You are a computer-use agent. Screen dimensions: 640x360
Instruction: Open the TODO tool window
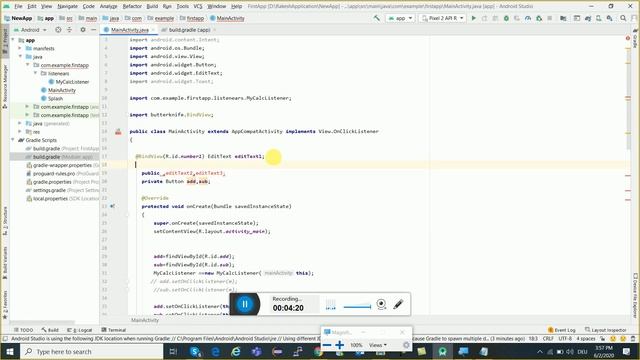click(23, 330)
